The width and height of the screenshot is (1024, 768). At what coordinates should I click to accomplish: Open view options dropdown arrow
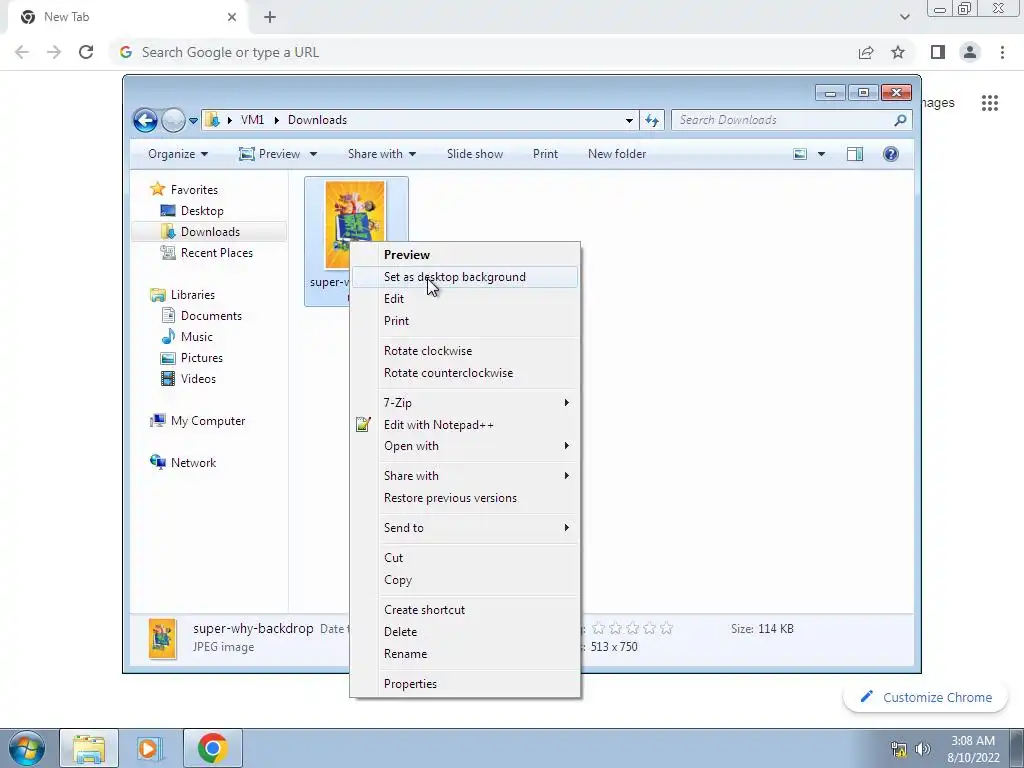pos(822,154)
